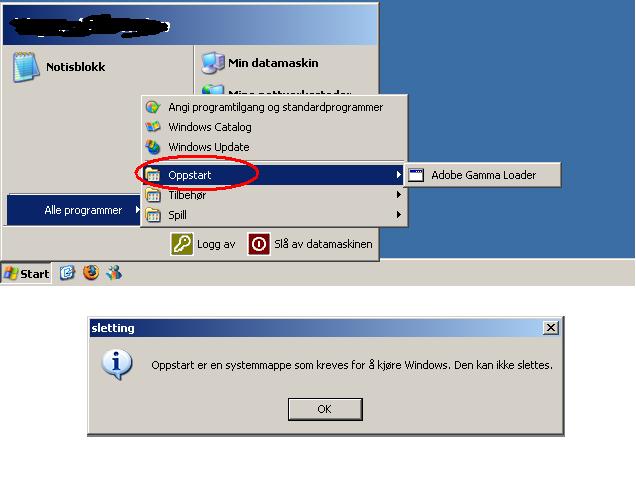This screenshot has height=489, width=636.
Task: Click the Mine nettverkssteder network icon
Action: click(213, 90)
